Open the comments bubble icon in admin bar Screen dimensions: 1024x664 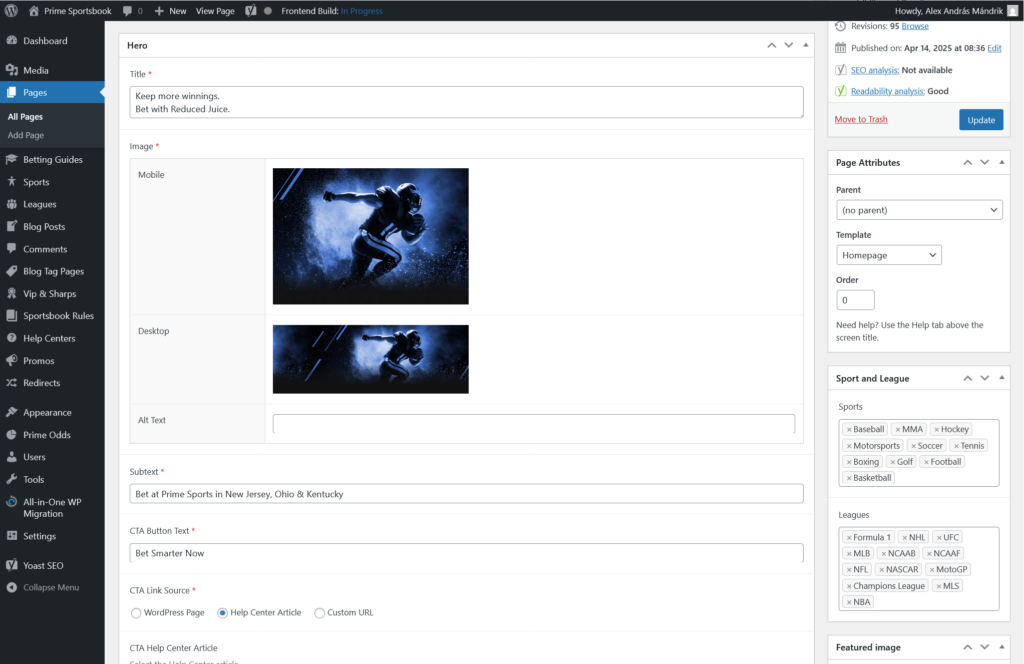(x=129, y=10)
